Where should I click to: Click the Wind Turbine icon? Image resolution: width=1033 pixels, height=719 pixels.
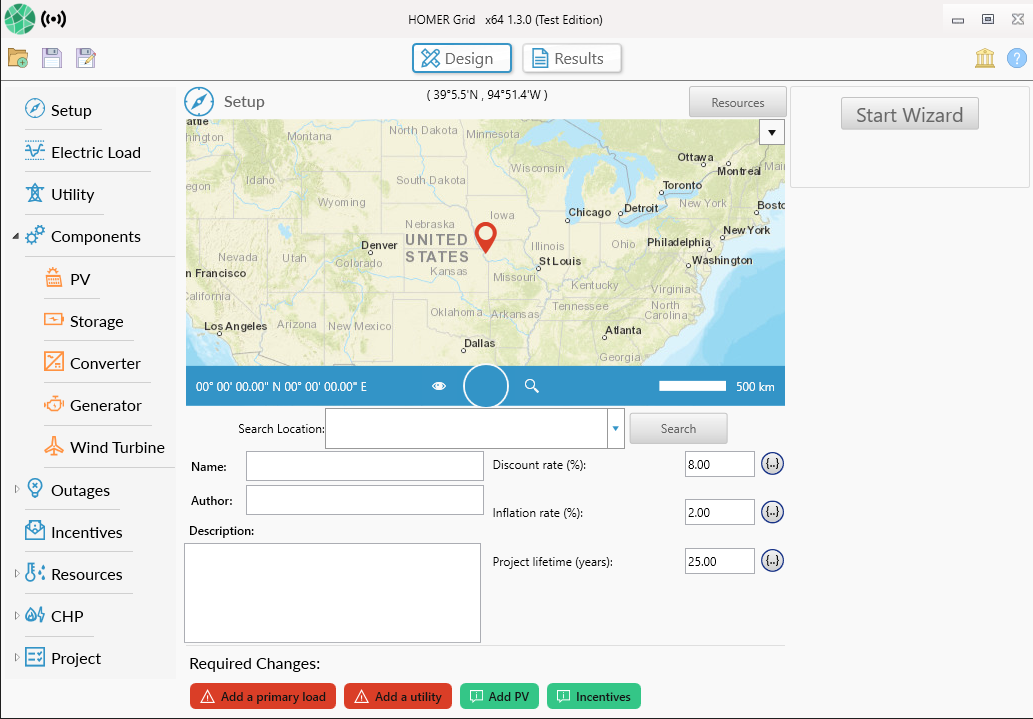pos(54,446)
